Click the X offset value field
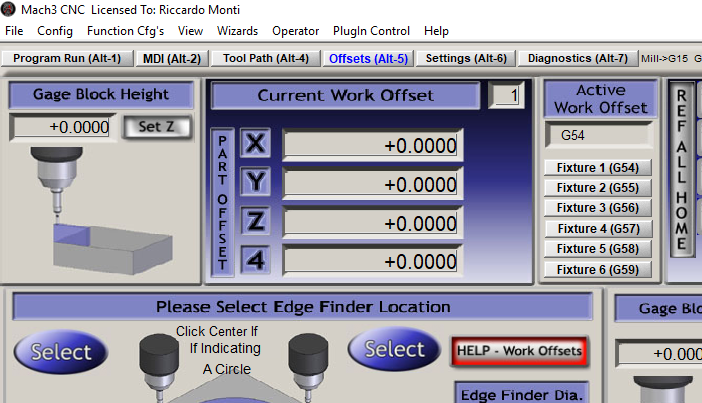 [x=371, y=146]
